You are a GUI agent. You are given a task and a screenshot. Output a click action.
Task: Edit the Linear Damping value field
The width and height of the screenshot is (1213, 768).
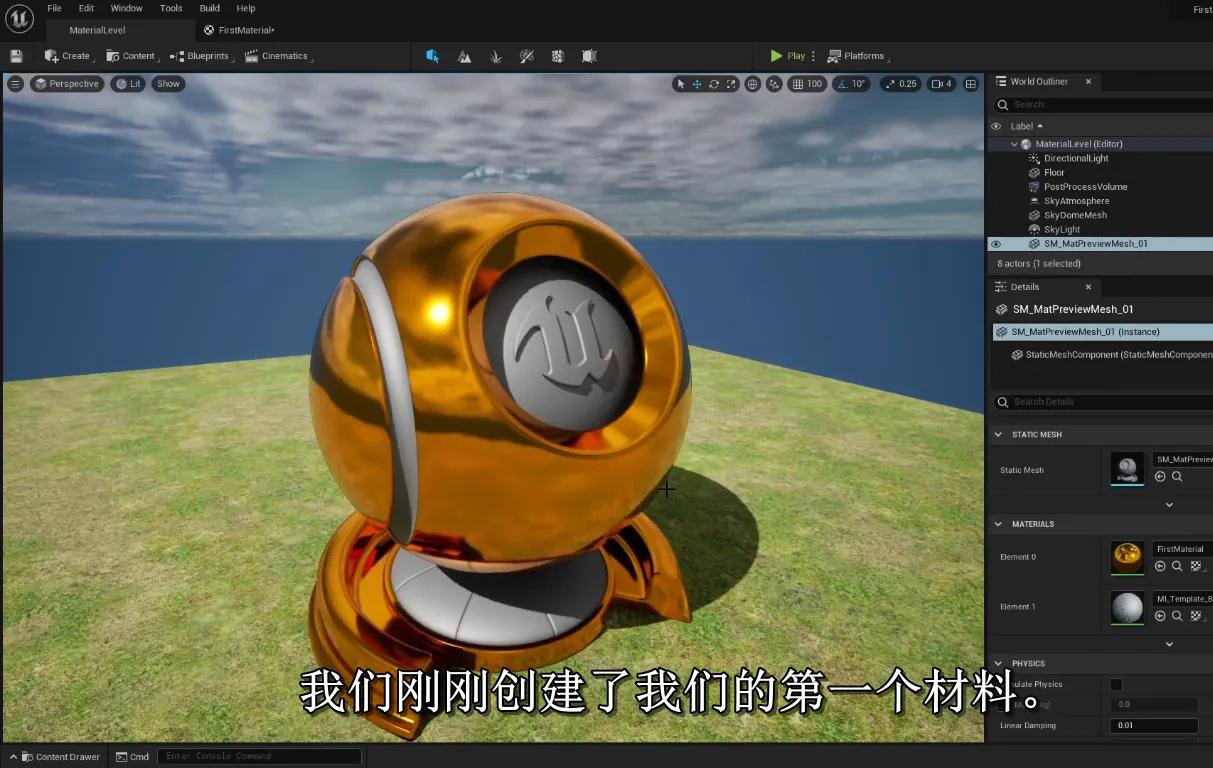(x=1154, y=725)
